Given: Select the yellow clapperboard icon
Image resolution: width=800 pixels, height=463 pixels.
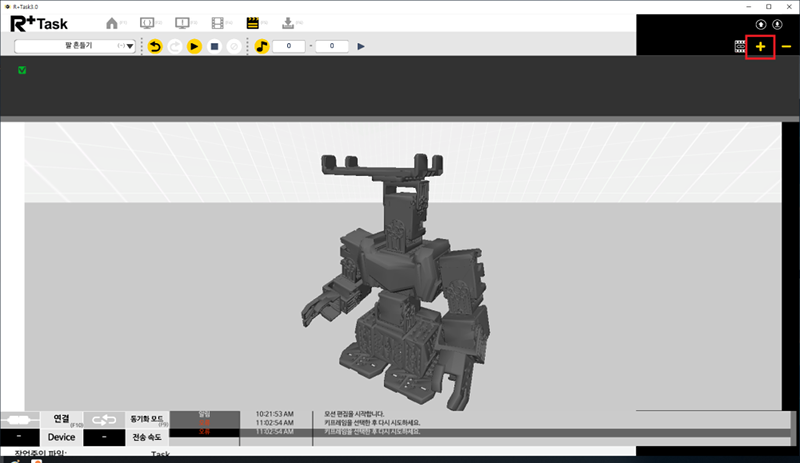Looking at the screenshot, I should tap(253, 22).
